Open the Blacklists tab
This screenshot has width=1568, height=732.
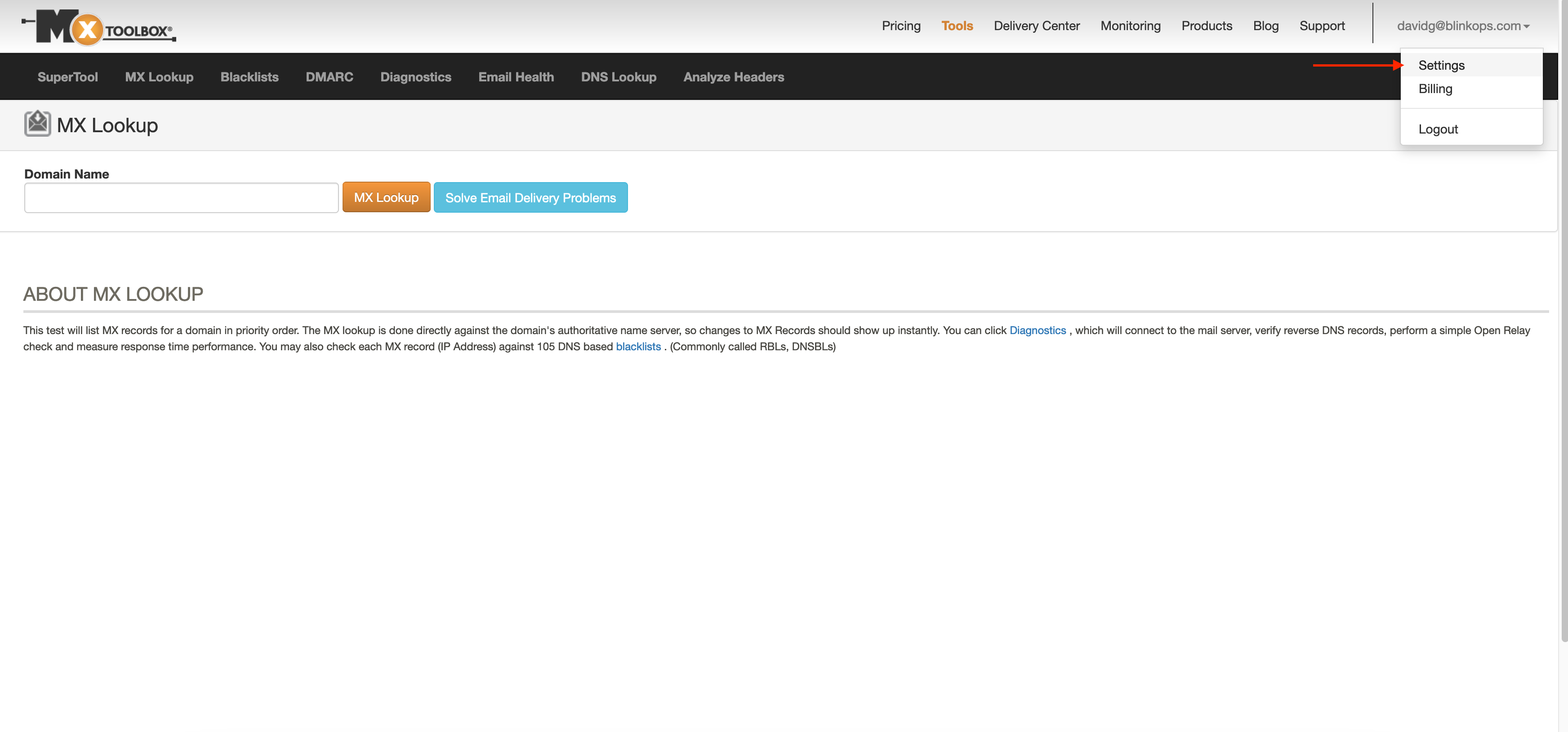(x=249, y=77)
